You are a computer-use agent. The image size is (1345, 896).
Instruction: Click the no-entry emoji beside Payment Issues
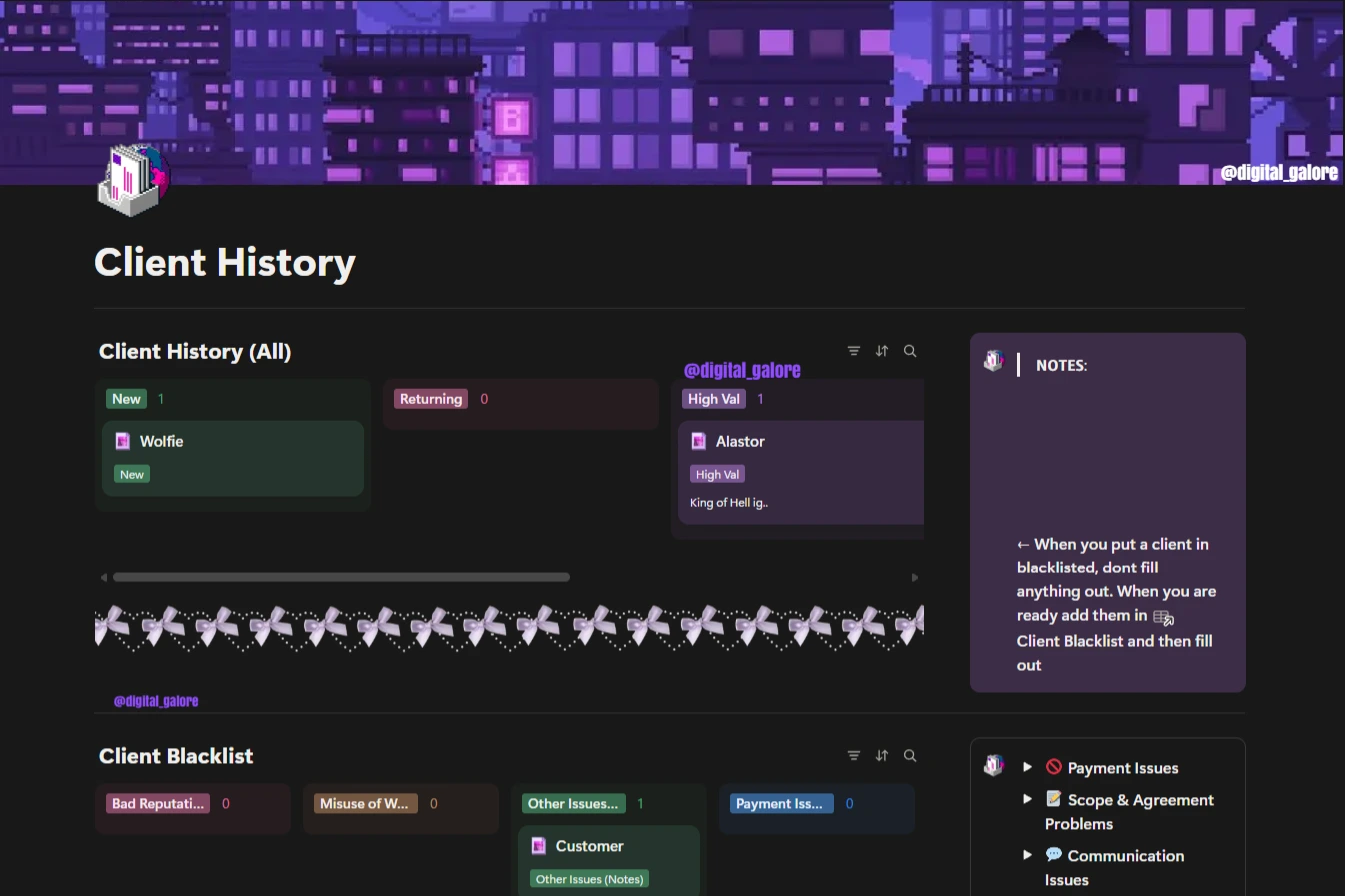(1053, 767)
